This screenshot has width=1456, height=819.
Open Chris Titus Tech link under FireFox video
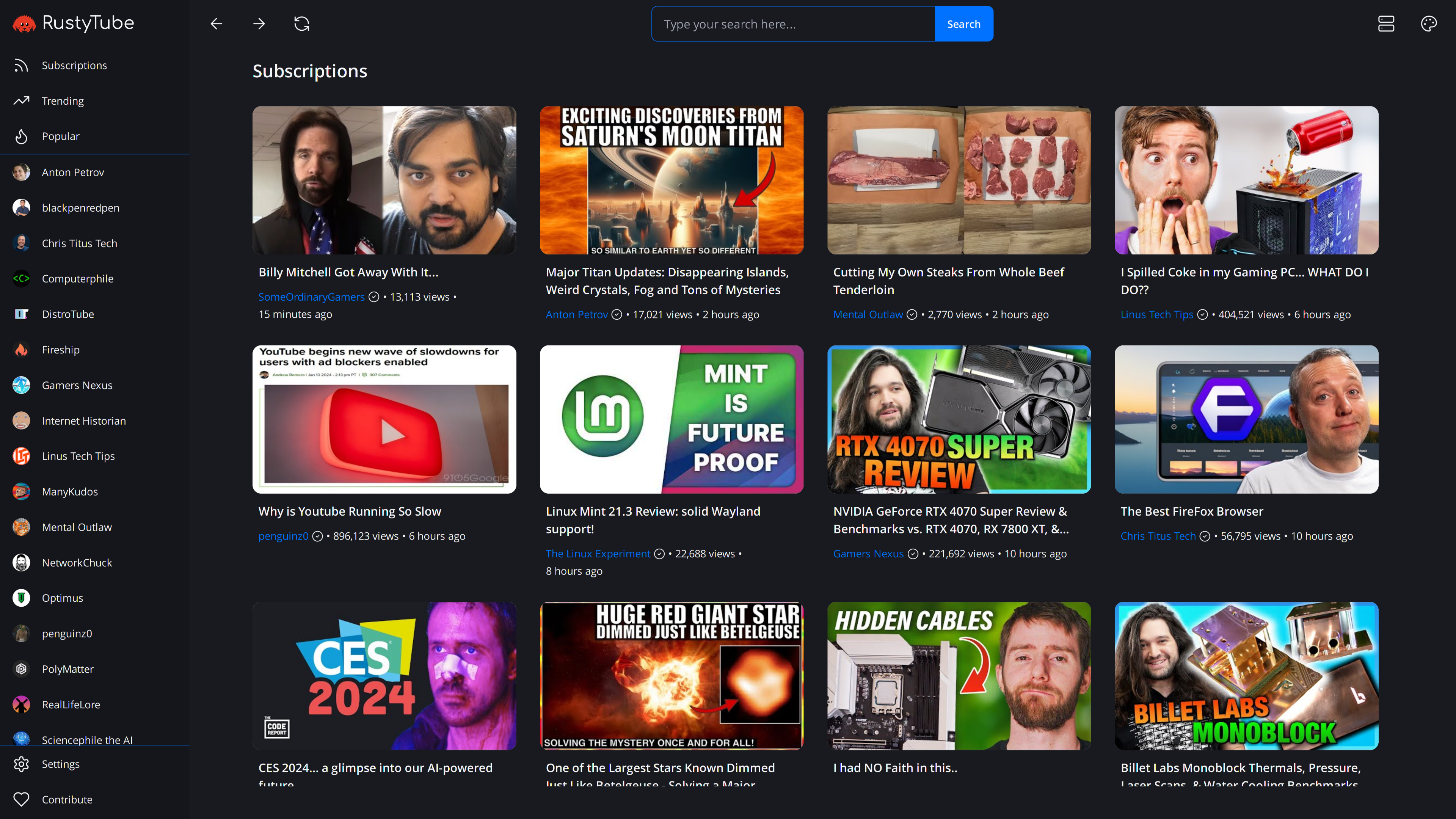[x=1158, y=536]
